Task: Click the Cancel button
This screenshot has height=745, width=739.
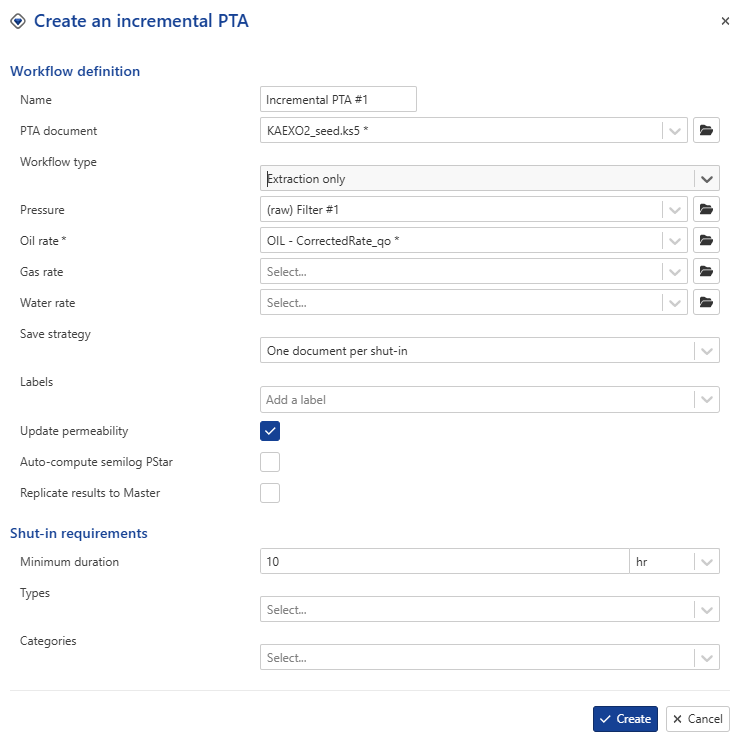Action: [x=698, y=719]
